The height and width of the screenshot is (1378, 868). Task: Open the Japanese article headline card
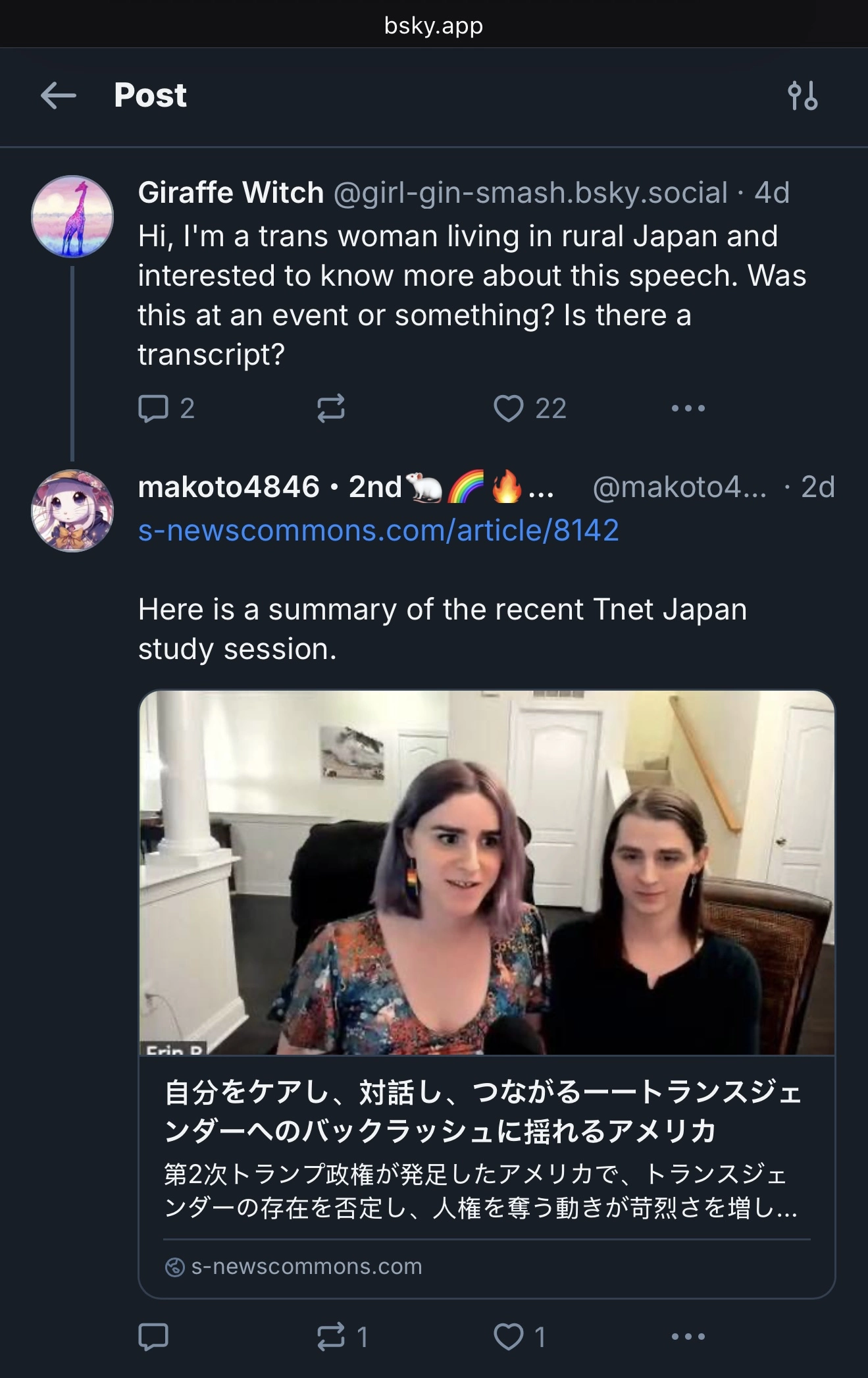pyautogui.click(x=484, y=1111)
